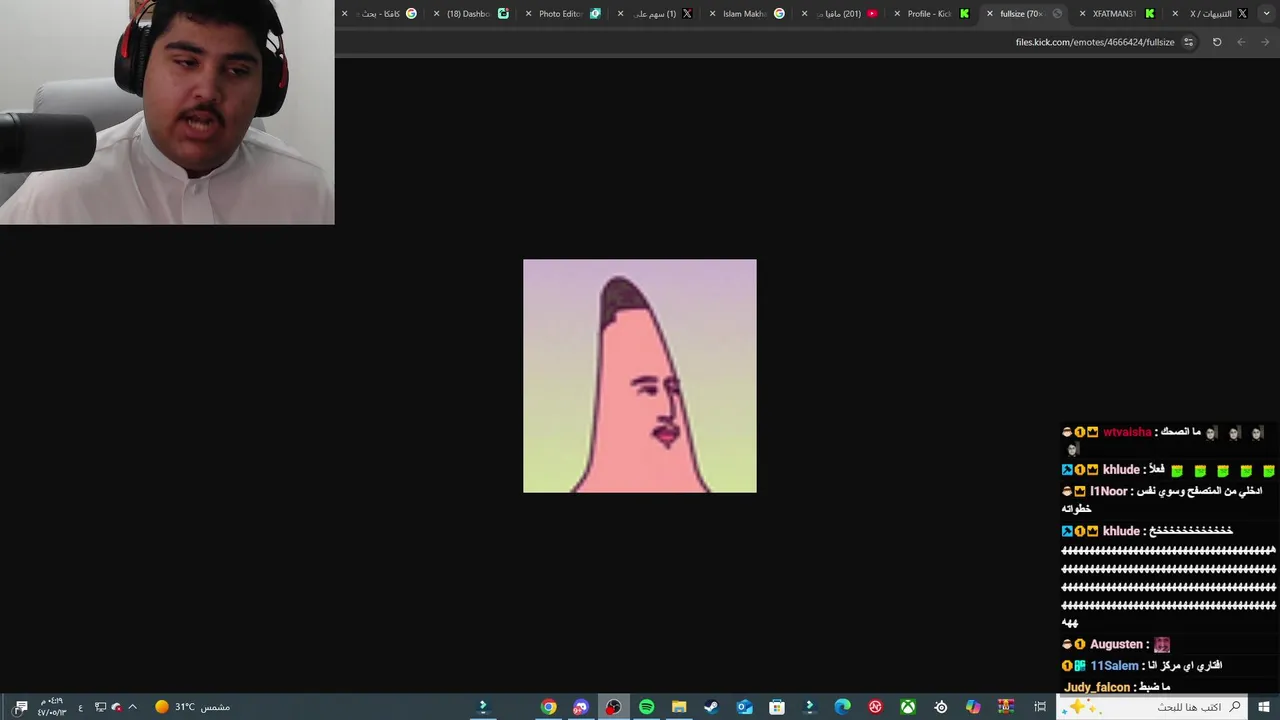This screenshot has width=1280, height=720.
Task: Open the notification center icon
Action: coord(21,707)
